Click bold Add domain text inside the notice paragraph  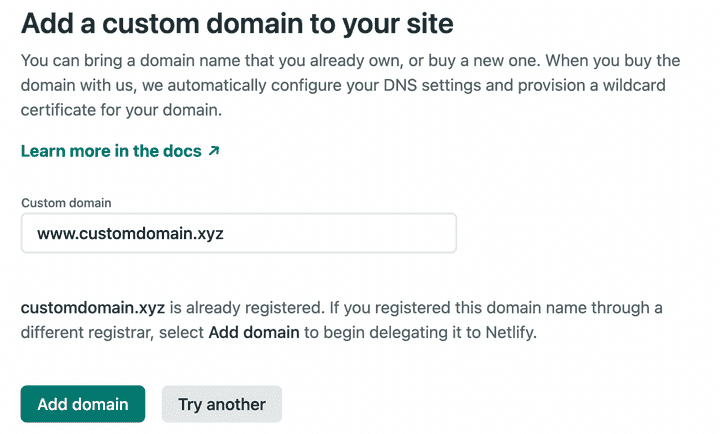tap(254, 331)
